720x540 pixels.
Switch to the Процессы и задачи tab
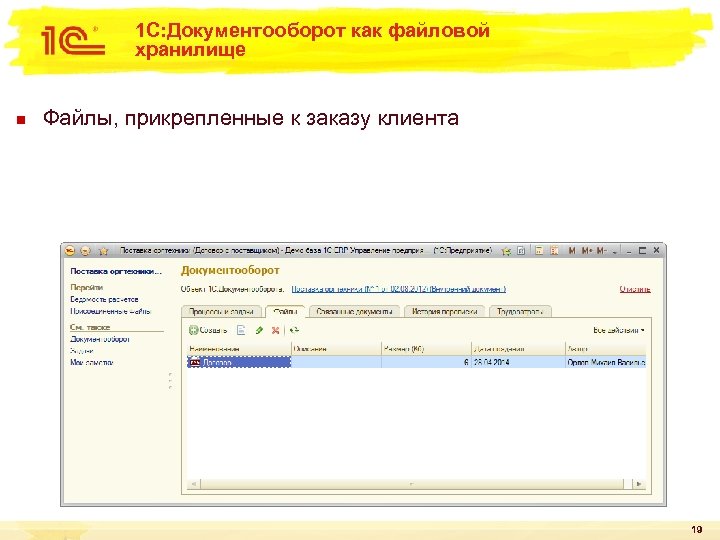[221, 311]
